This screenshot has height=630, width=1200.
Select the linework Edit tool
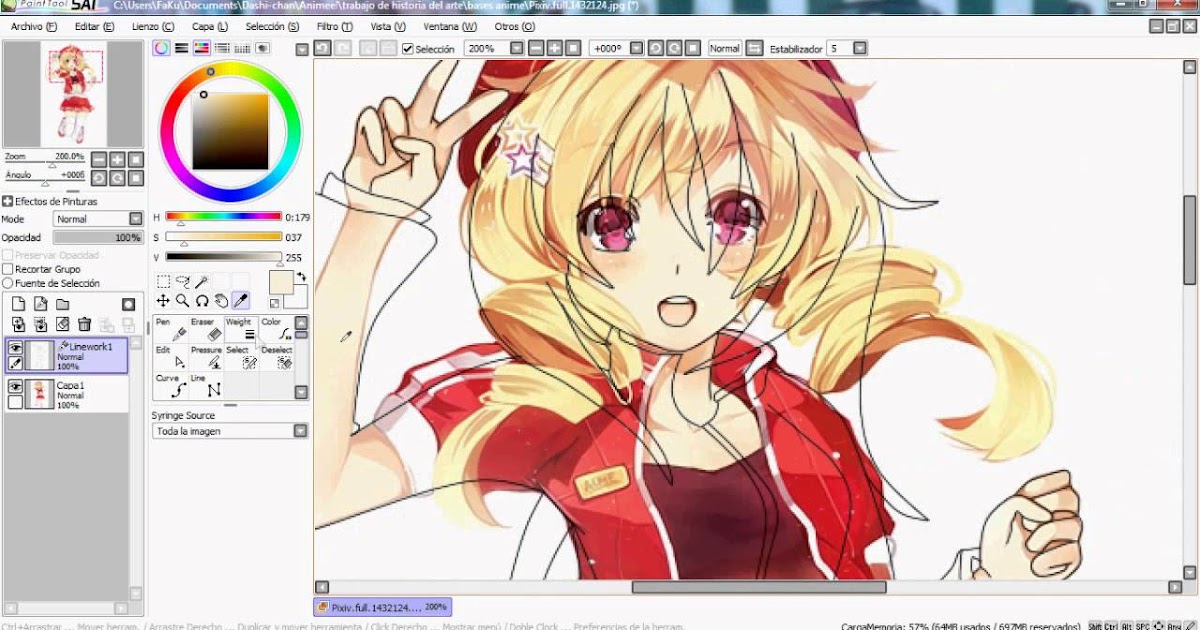(x=171, y=357)
